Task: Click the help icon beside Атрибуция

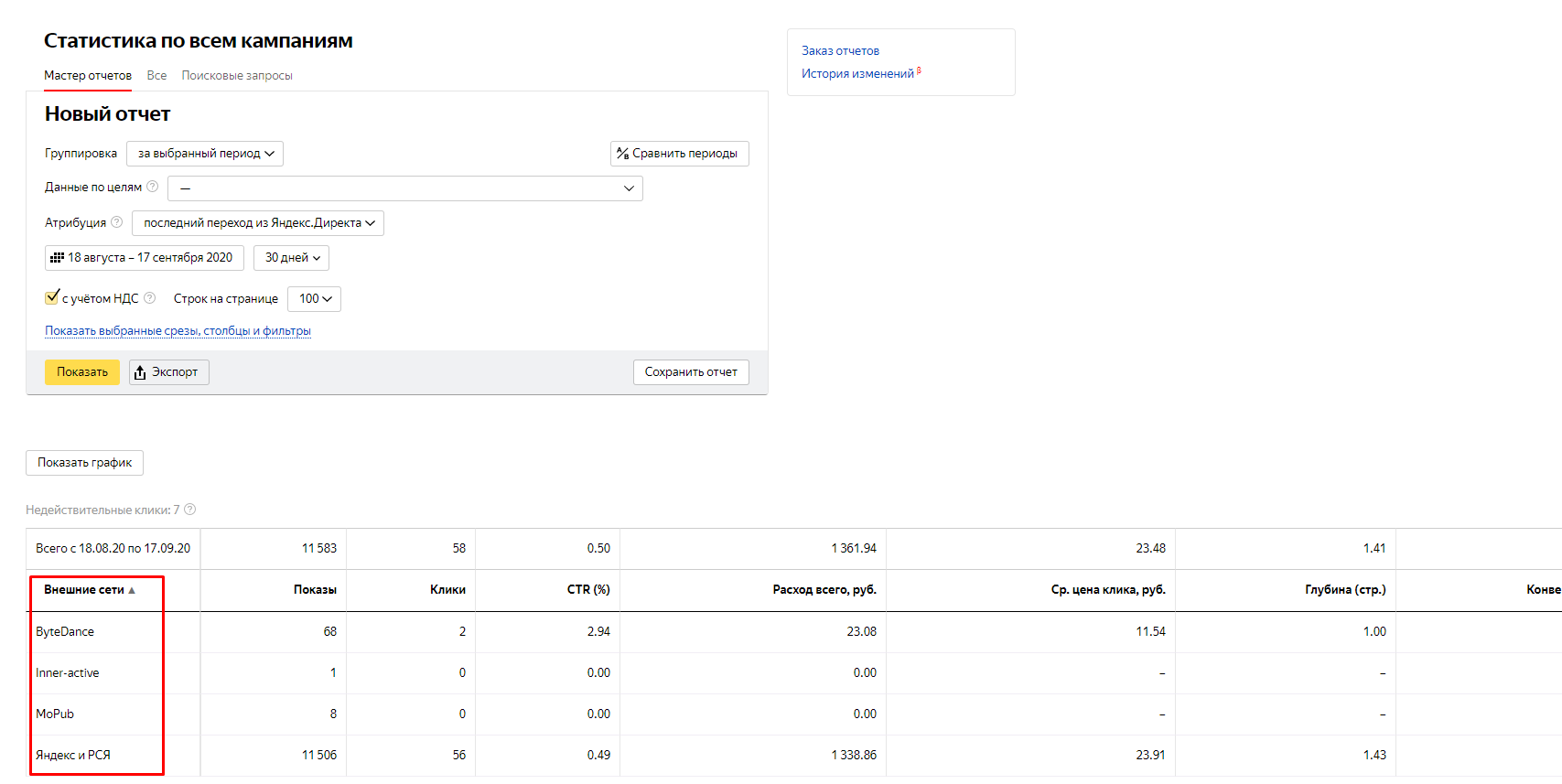Action: 117,222
